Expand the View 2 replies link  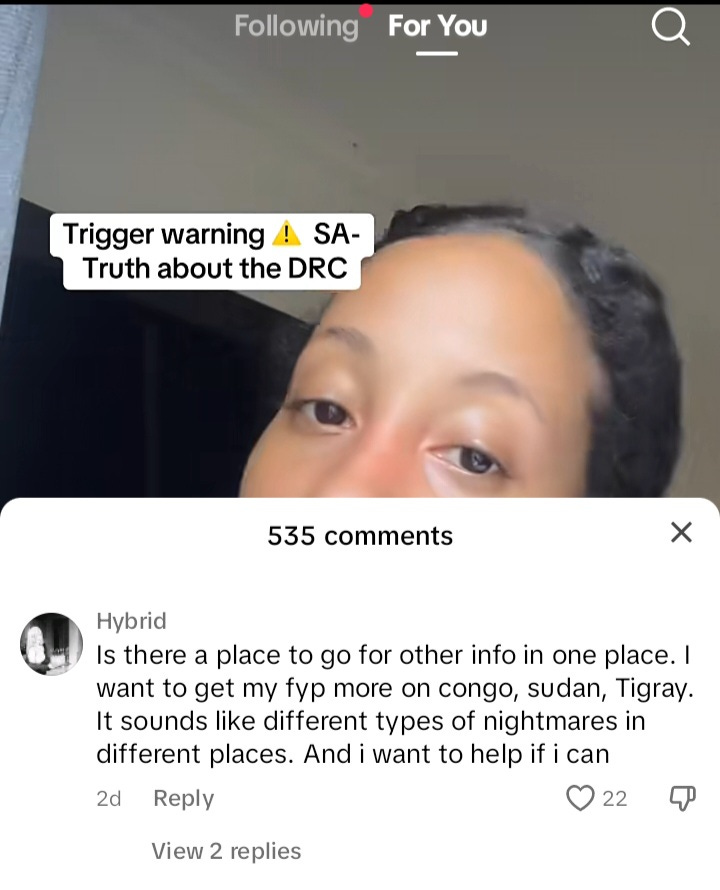coord(226,851)
